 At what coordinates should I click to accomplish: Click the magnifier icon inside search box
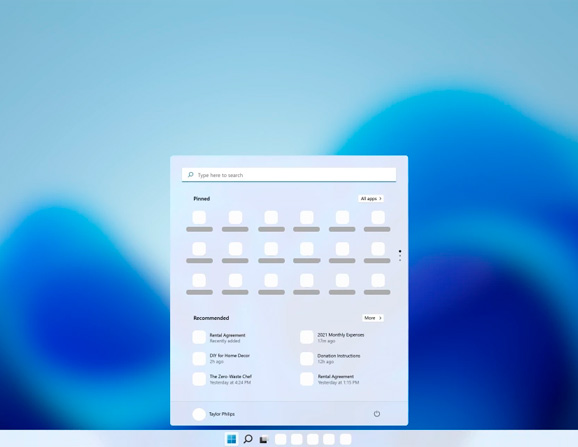click(x=191, y=175)
